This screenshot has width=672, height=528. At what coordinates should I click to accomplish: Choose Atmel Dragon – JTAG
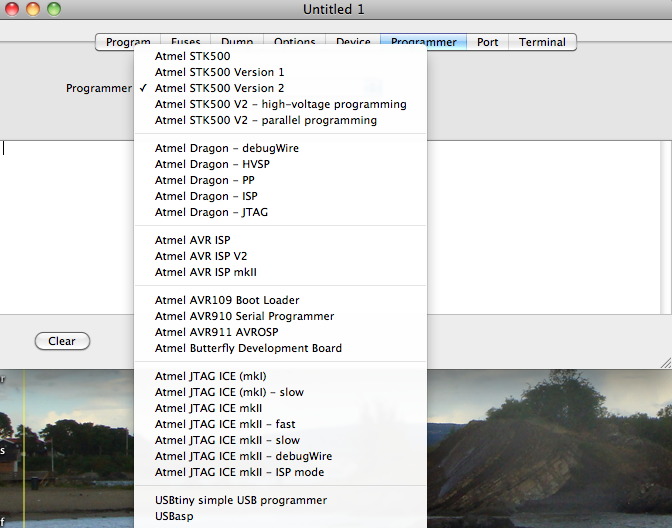[281, 212]
